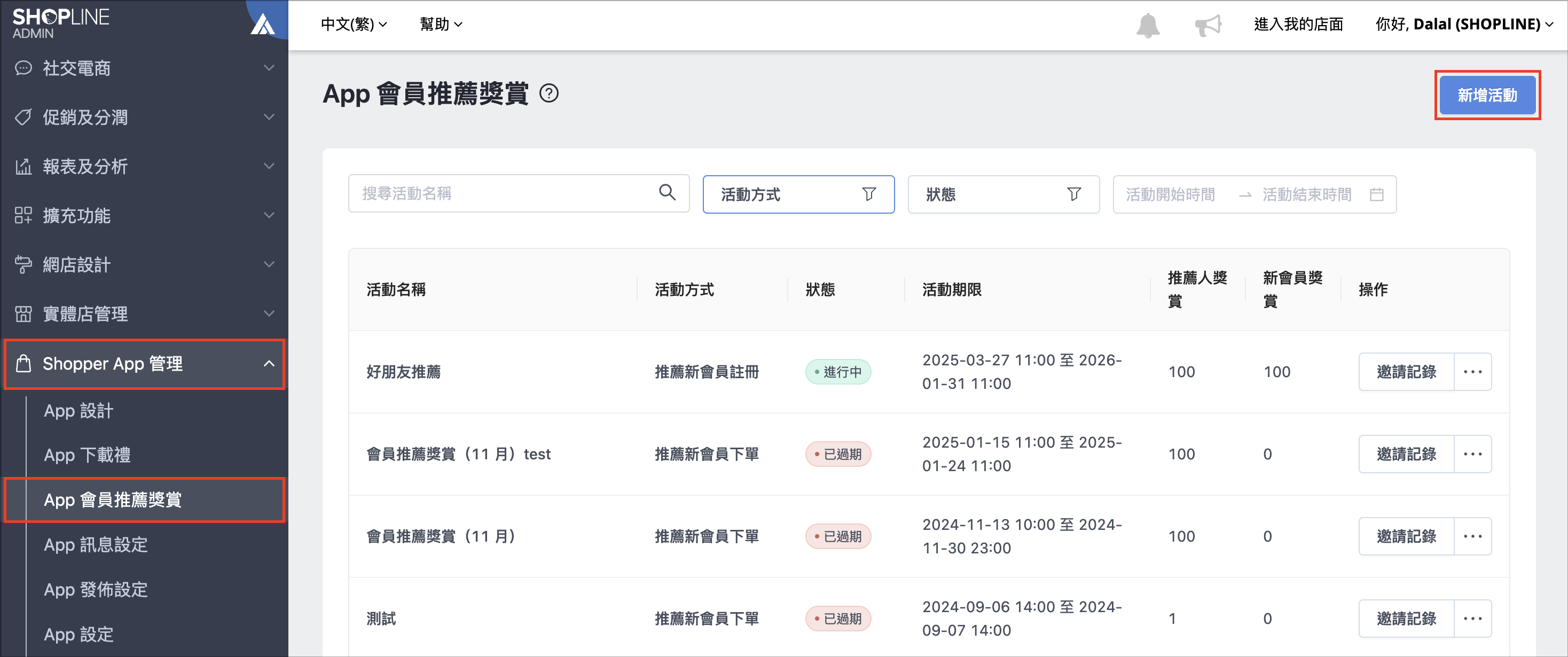Open the 幫助 dropdown menu
The width and height of the screenshot is (1568, 657).
point(441,25)
